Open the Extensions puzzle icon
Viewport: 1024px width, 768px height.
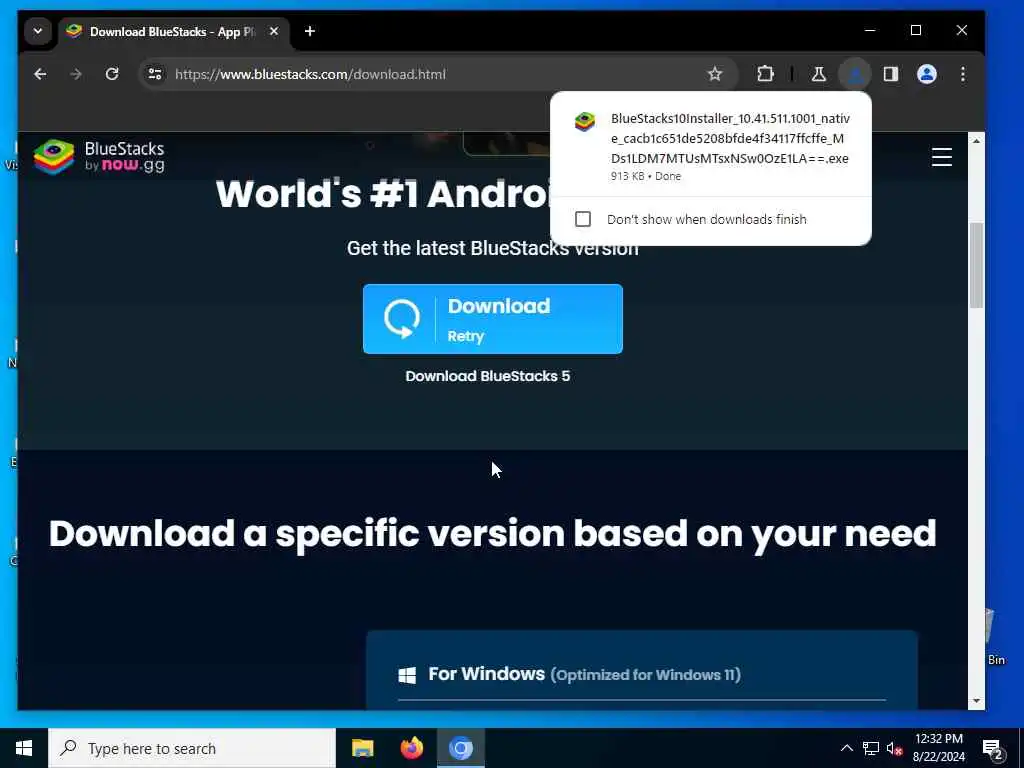pyautogui.click(x=765, y=74)
